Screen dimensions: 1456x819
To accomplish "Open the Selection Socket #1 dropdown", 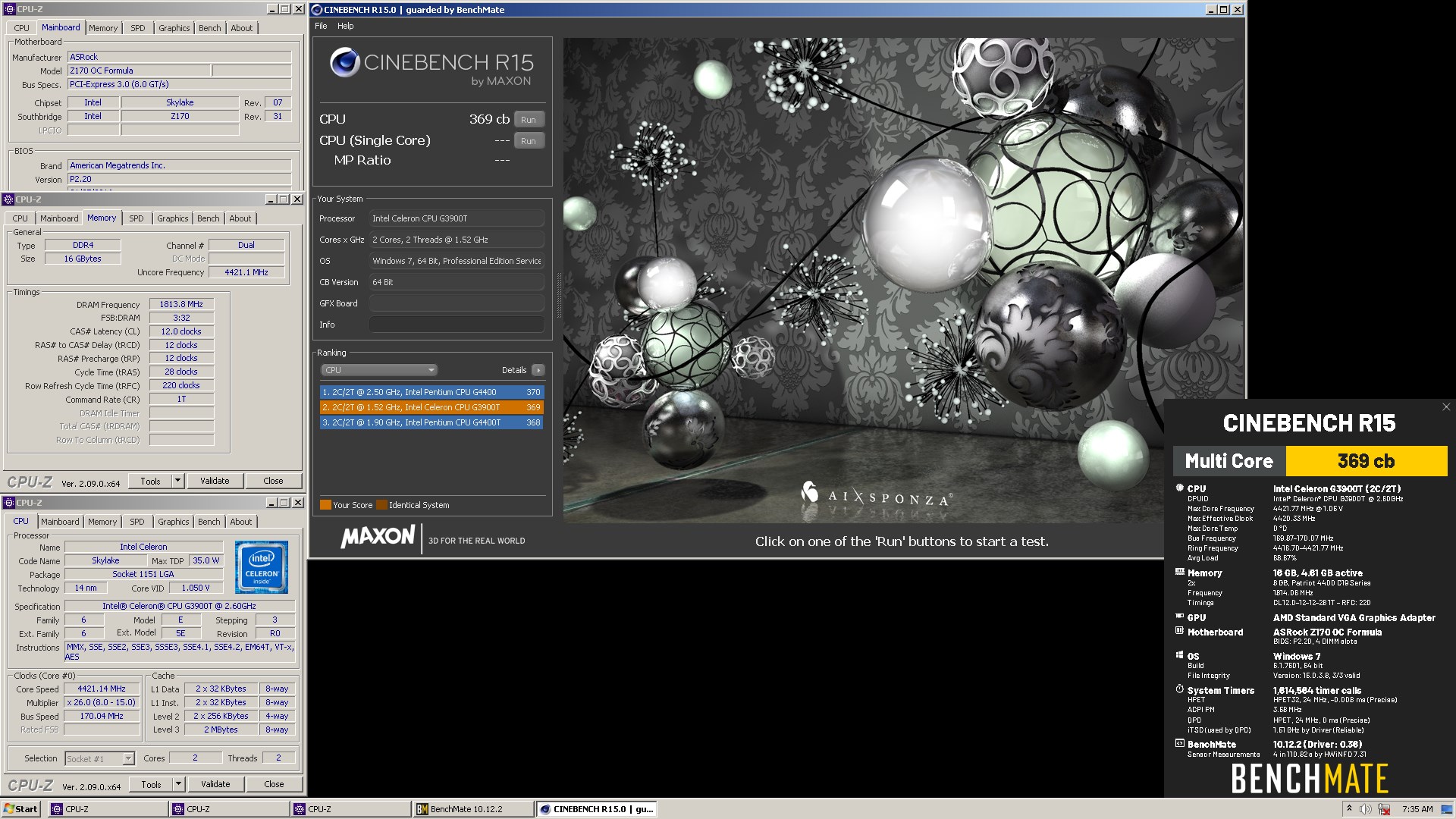I will pyautogui.click(x=99, y=758).
